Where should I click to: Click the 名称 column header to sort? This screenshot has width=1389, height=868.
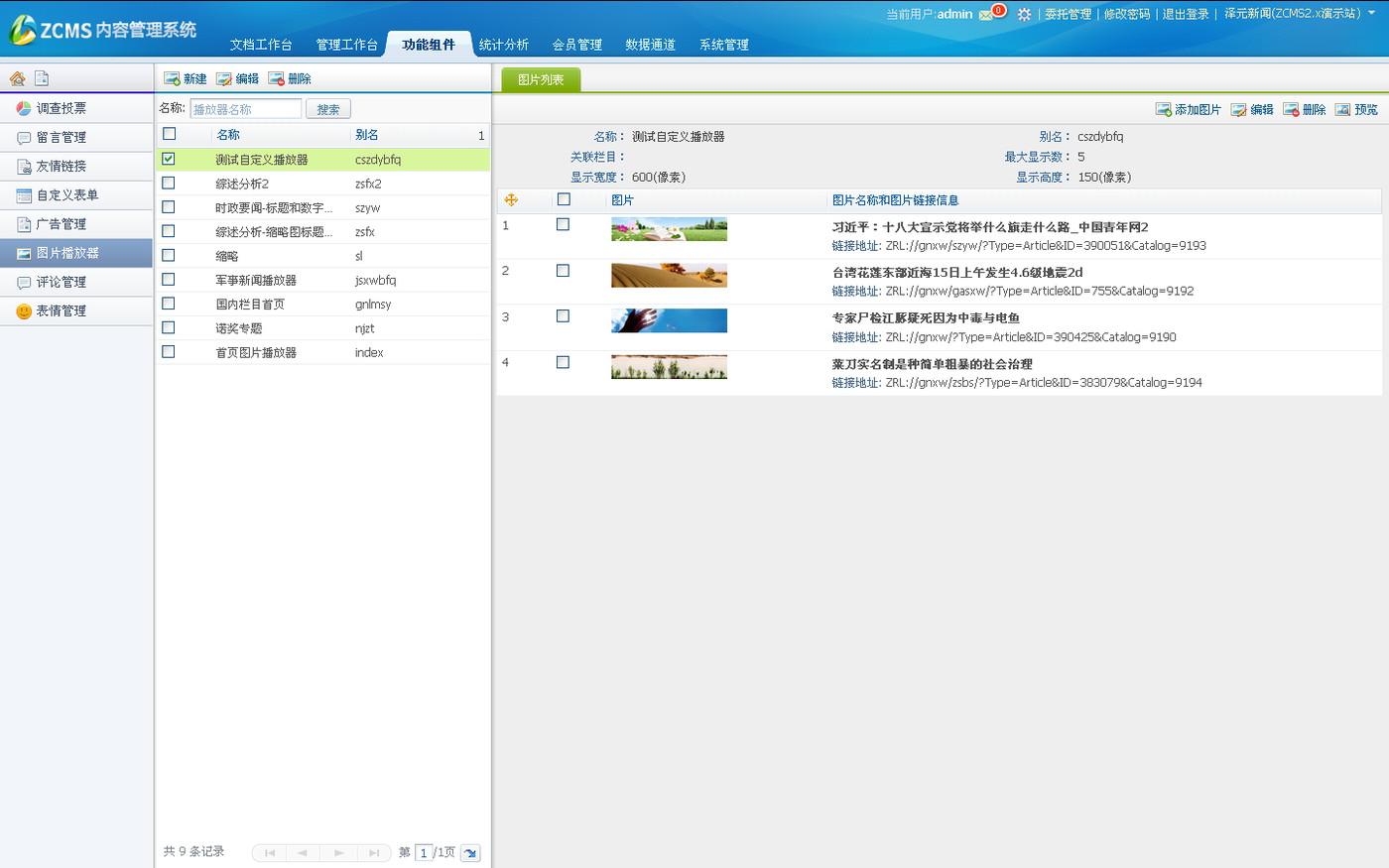pos(228,135)
